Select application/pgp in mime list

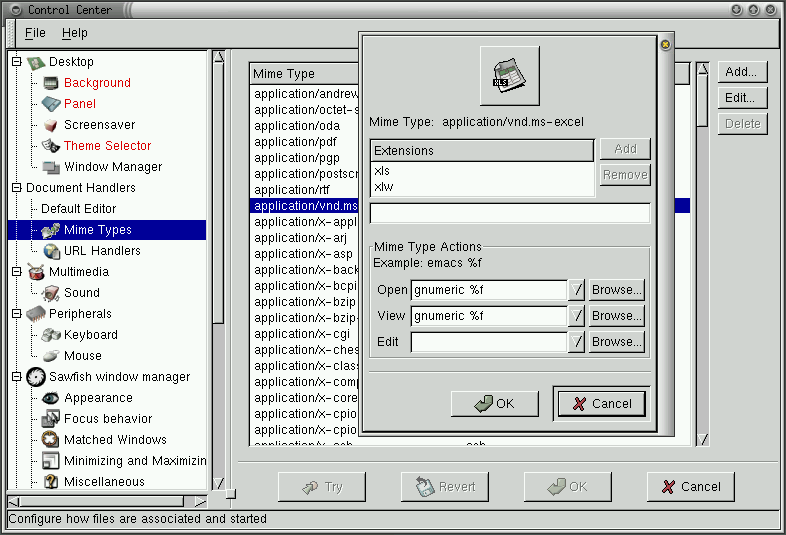(x=304, y=158)
